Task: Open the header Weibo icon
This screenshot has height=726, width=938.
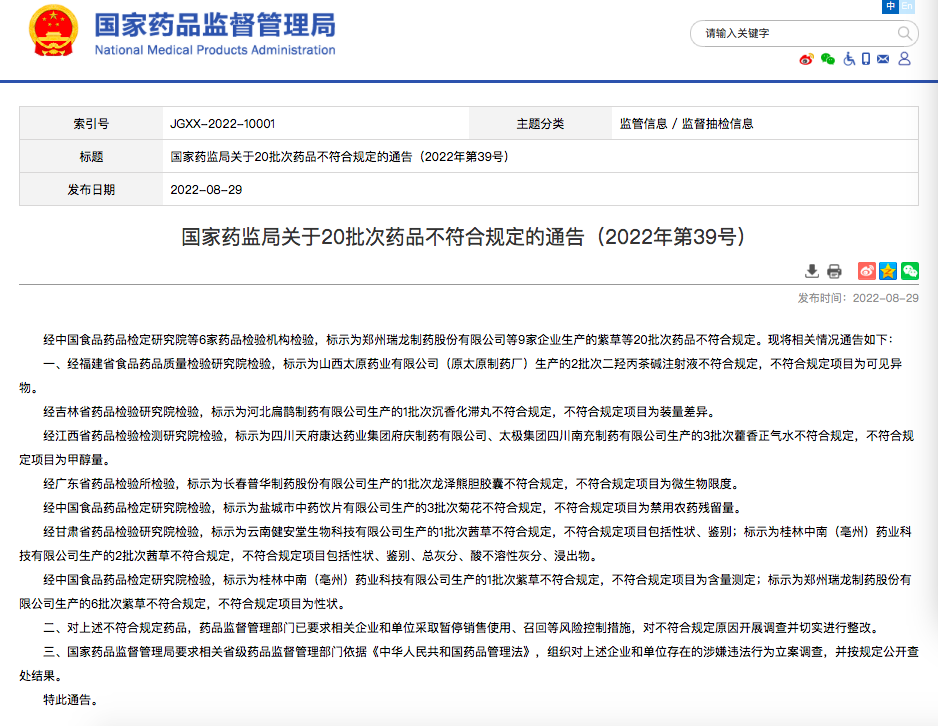Action: click(x=806, y=60)
